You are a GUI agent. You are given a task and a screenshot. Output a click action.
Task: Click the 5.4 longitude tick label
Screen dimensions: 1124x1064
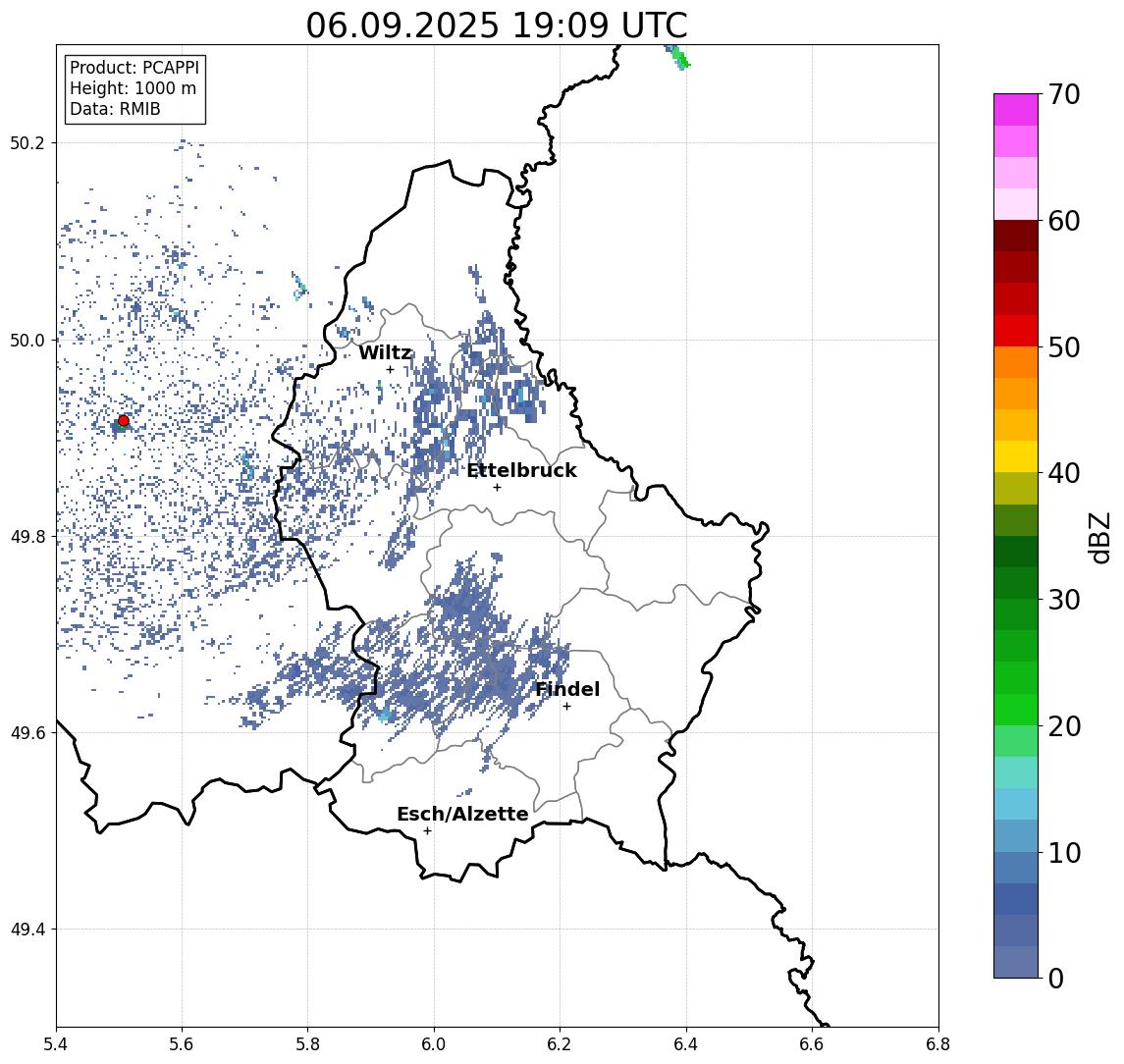coord(57,1044)
